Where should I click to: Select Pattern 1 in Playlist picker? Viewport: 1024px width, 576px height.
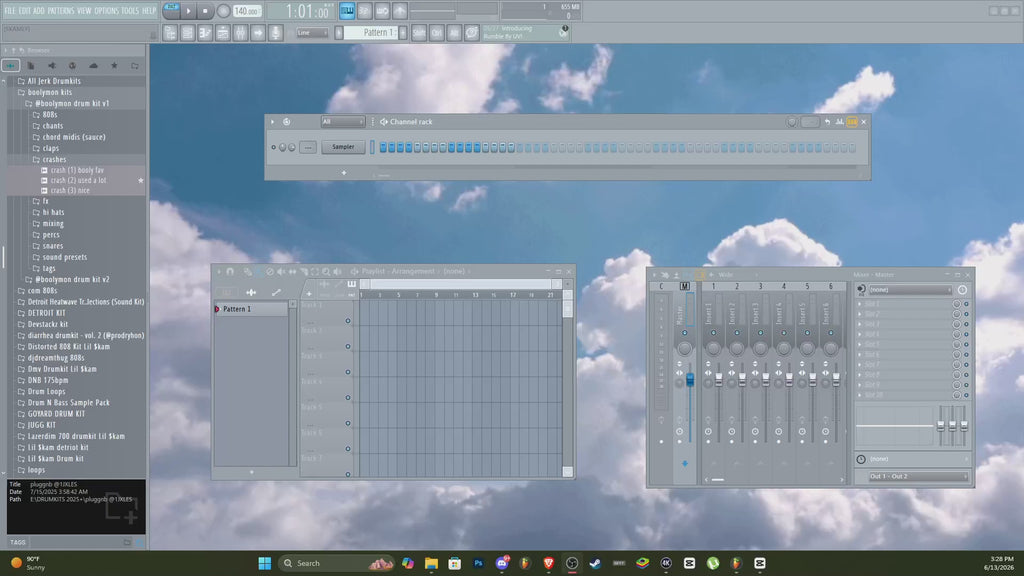(251, 309)
